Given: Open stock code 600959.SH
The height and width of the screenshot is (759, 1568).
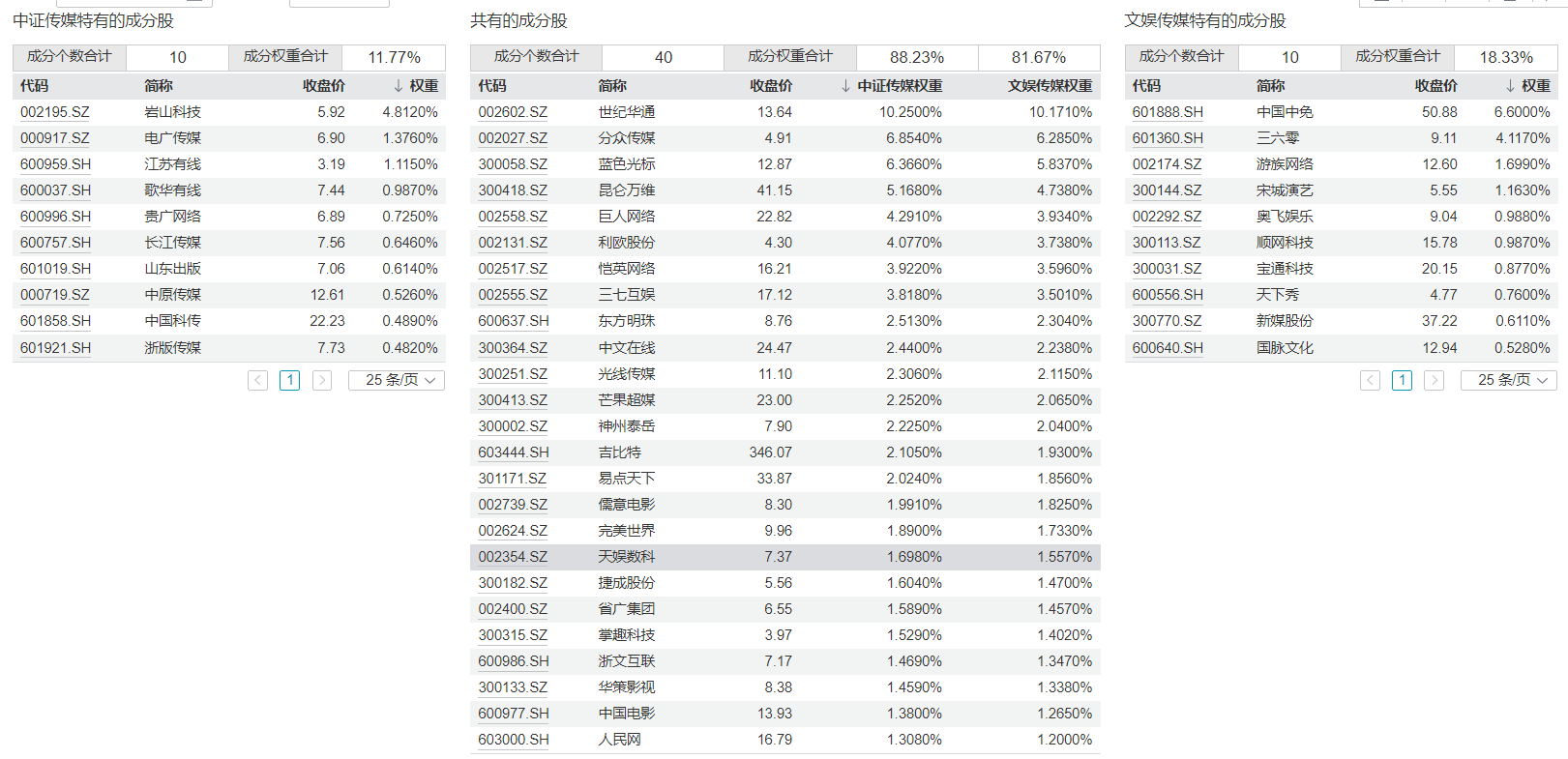Looking at the screenshot, I should click(56, 164).
